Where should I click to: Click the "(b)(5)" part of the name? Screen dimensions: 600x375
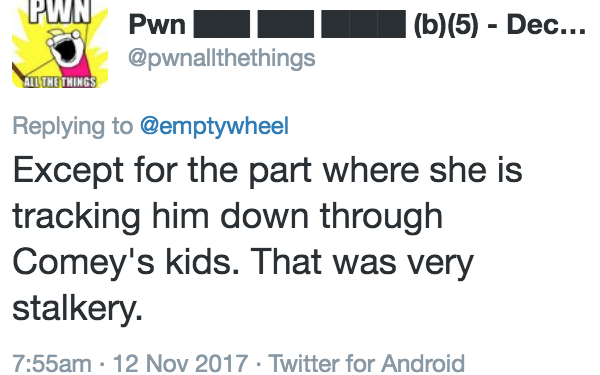point(446,24)
